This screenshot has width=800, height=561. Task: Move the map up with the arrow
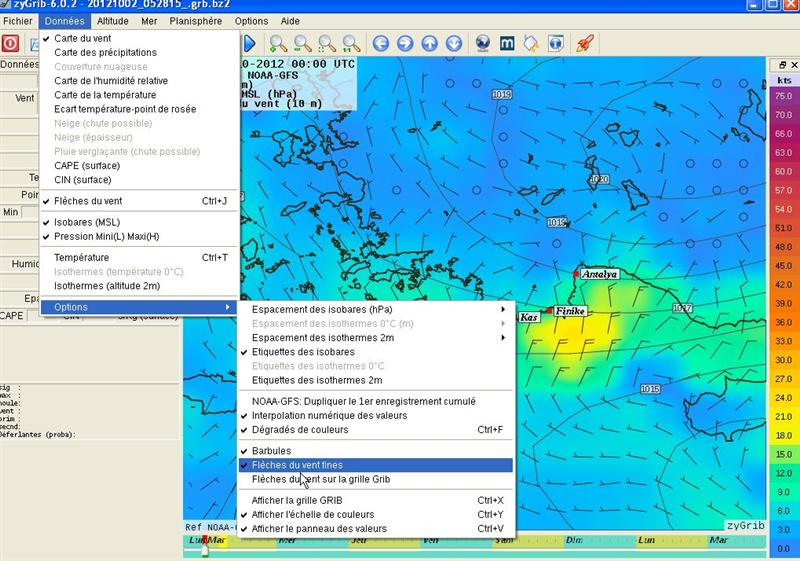[430, 43]
